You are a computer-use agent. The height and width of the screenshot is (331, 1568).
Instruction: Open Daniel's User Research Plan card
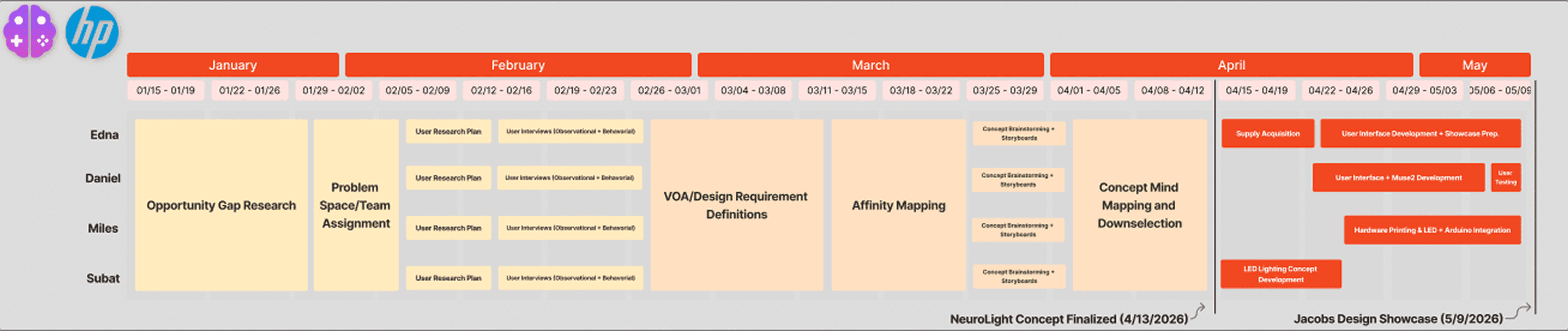pos(448,178)
